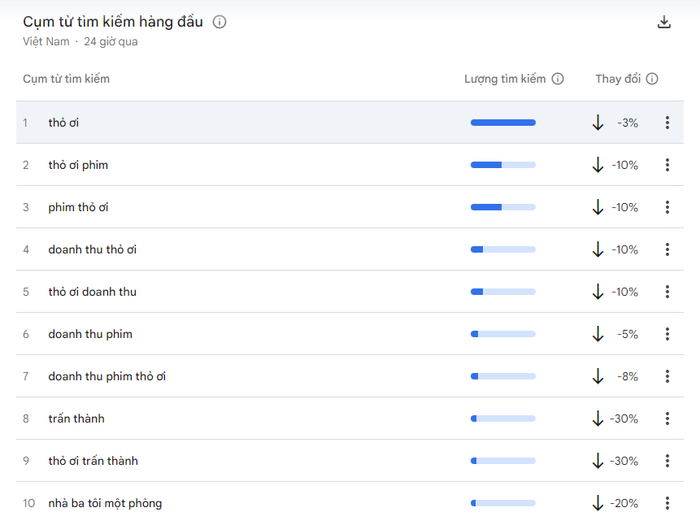Open three-dot menu for doanh thu phim

[667, 334]
